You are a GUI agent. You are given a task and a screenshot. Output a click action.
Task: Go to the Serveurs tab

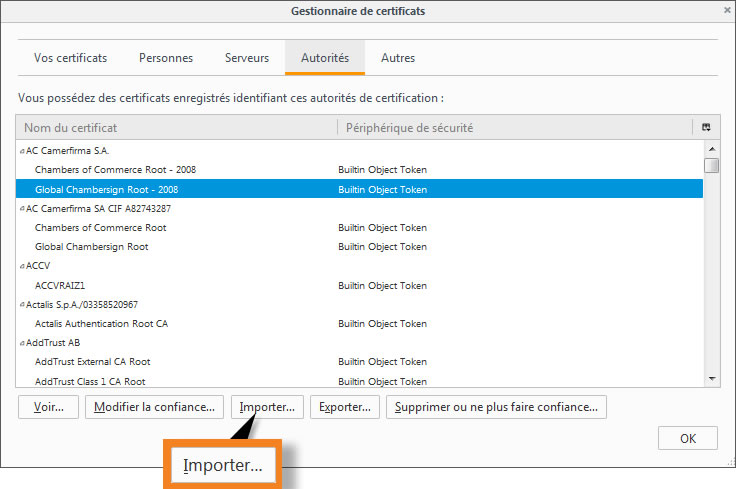pyautogui.click(x=246, y=58)
